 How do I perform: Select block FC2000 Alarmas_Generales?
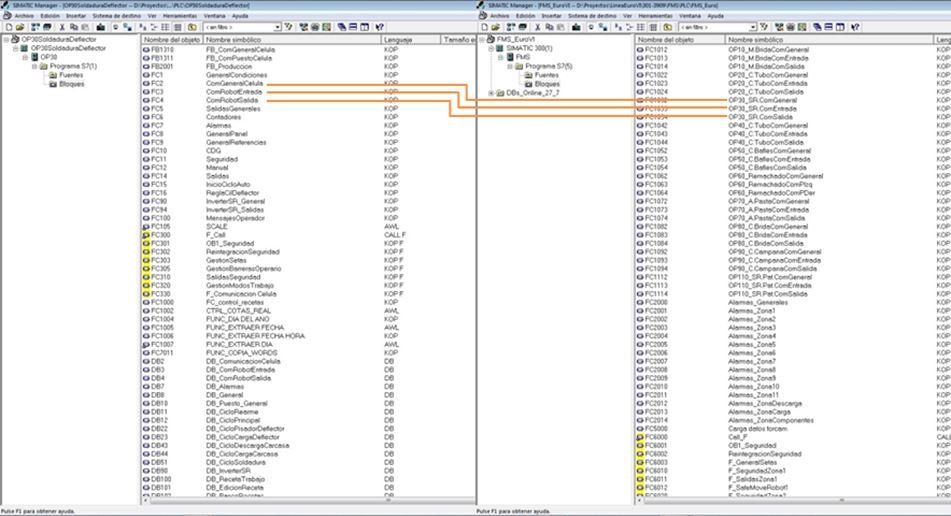(x=713, y=303)
